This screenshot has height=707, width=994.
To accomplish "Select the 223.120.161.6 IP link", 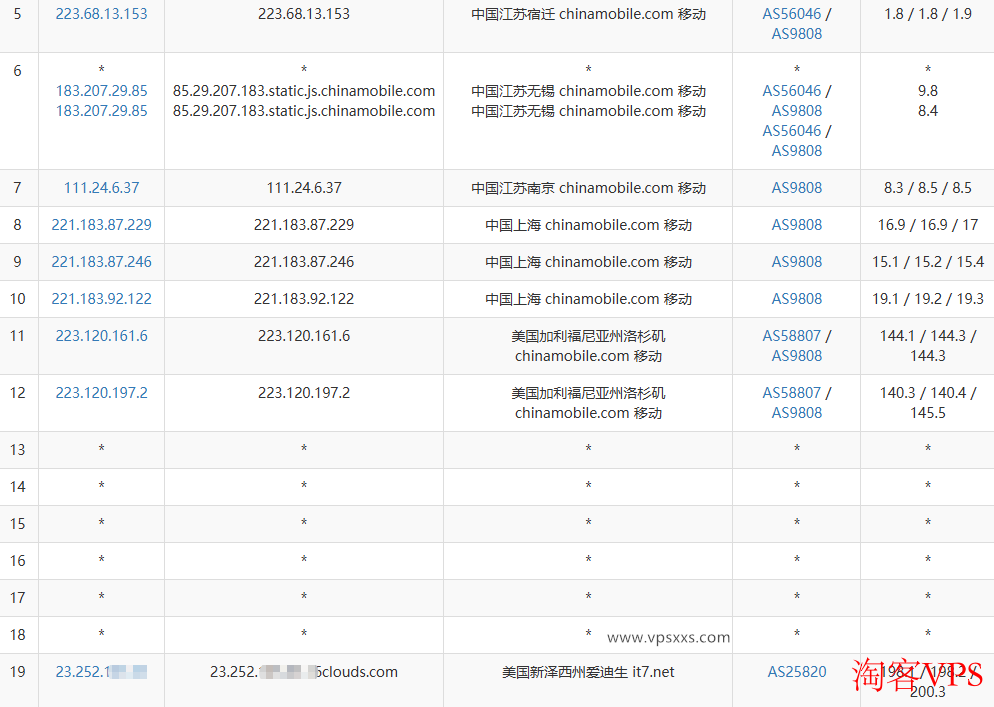I will 101,335.
